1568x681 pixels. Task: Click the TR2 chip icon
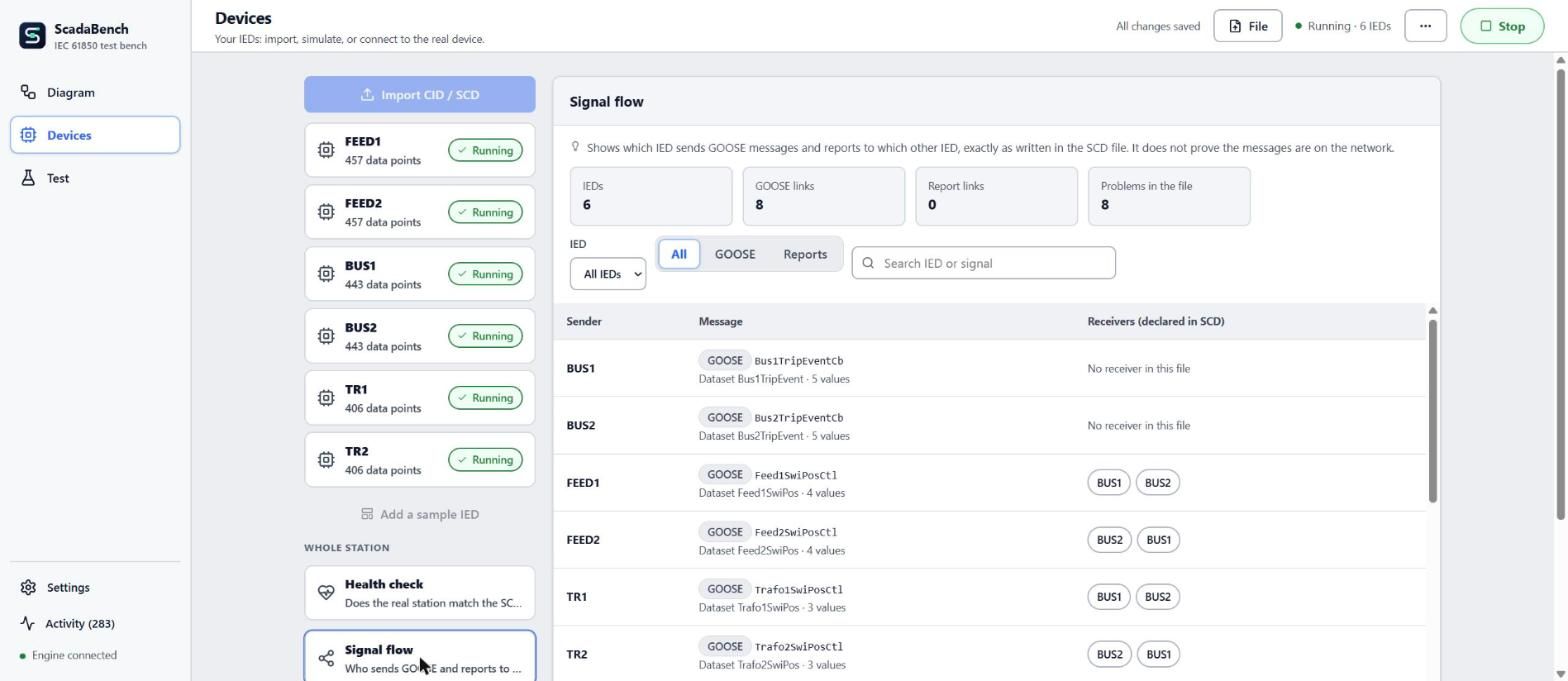coord(326,460)
